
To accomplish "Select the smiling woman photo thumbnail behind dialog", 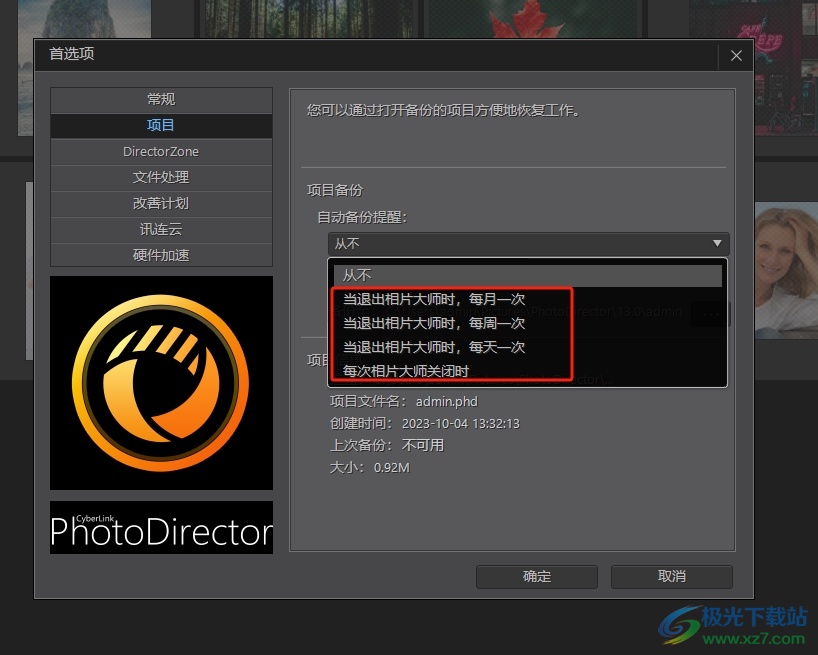I will coord(786,270).
